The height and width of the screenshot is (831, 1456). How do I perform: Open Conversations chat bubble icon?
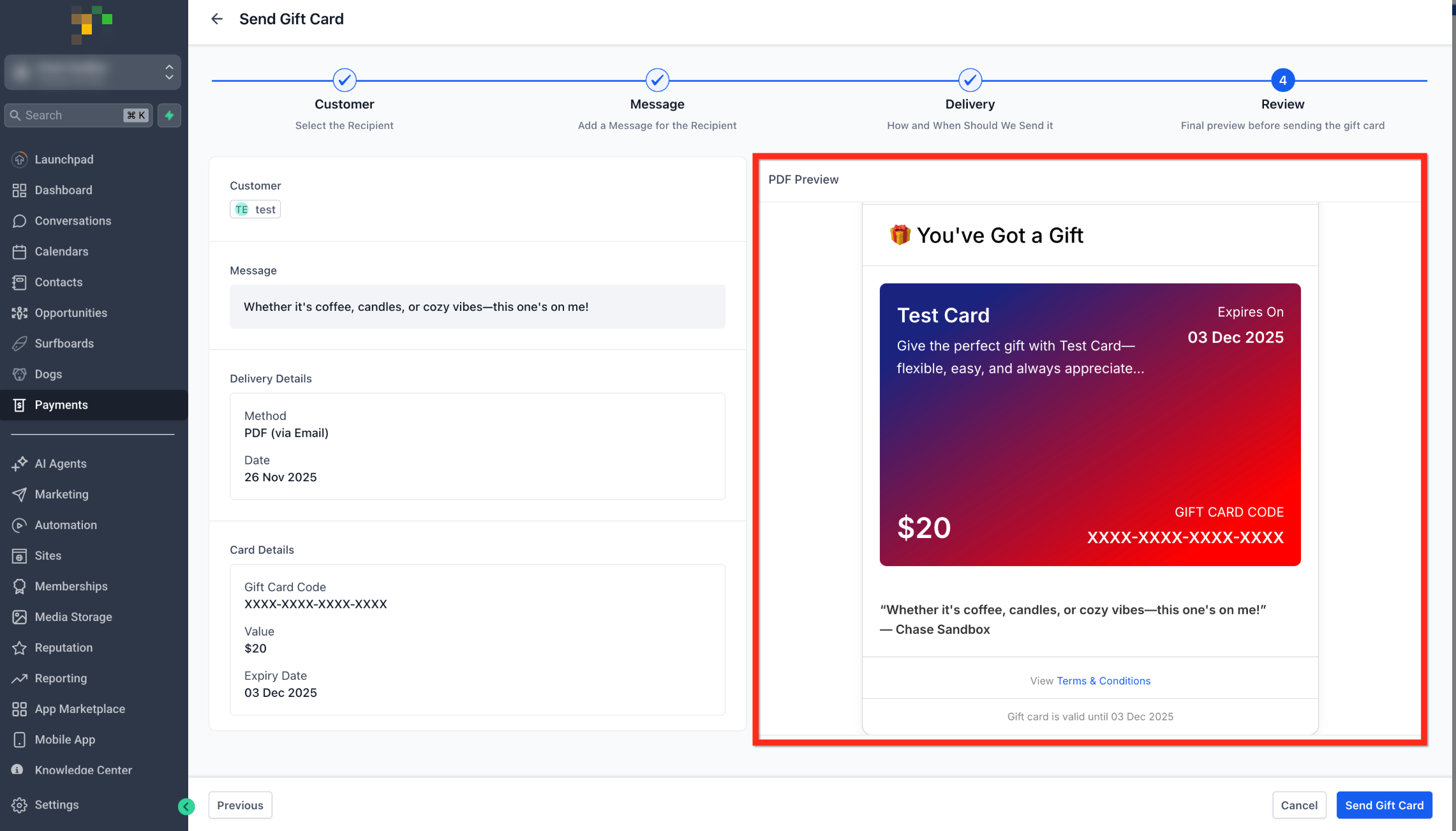coord(20,221)
